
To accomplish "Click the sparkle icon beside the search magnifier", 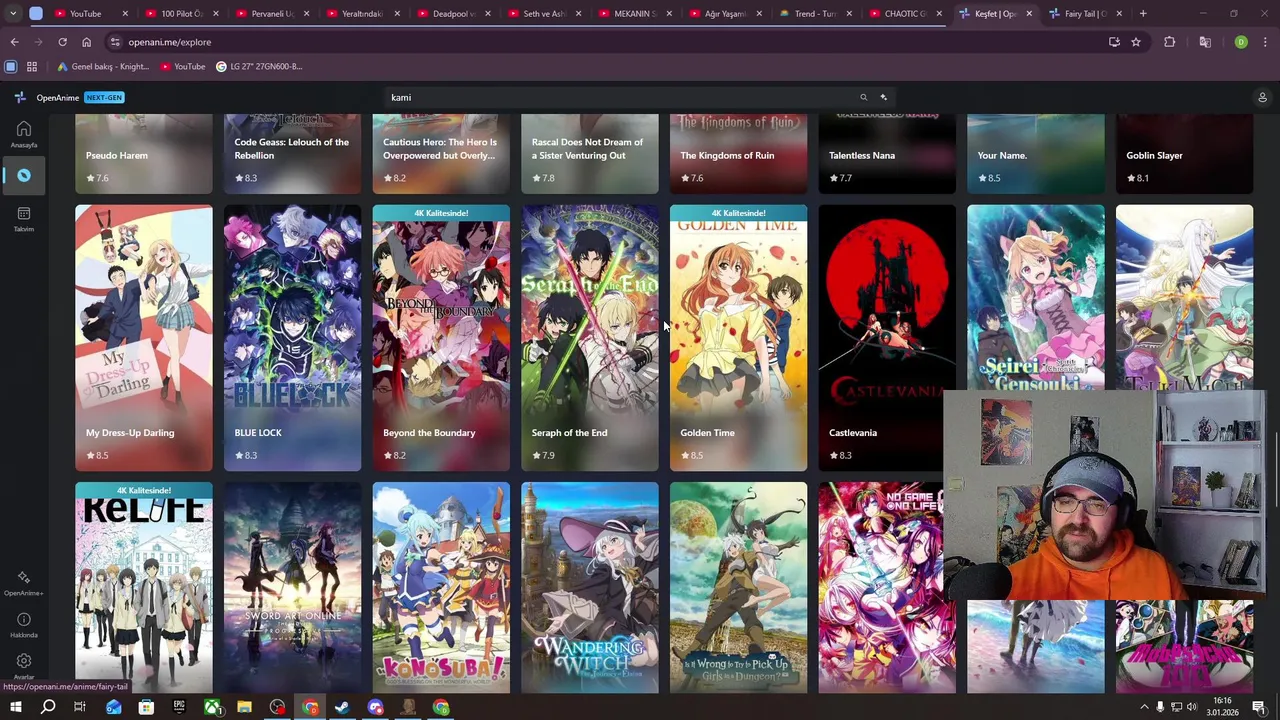I will click(x=883, y=97).
